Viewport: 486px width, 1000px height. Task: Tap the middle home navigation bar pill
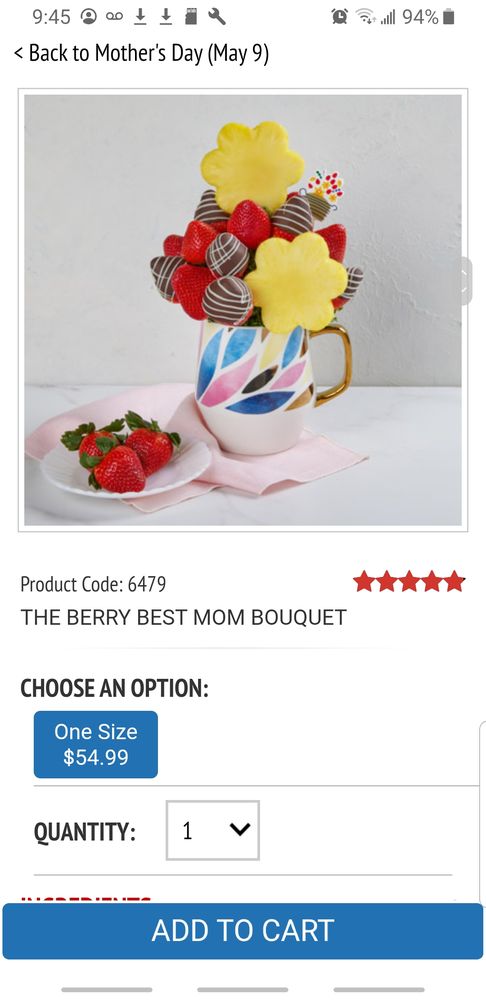(x=242, y=990)
